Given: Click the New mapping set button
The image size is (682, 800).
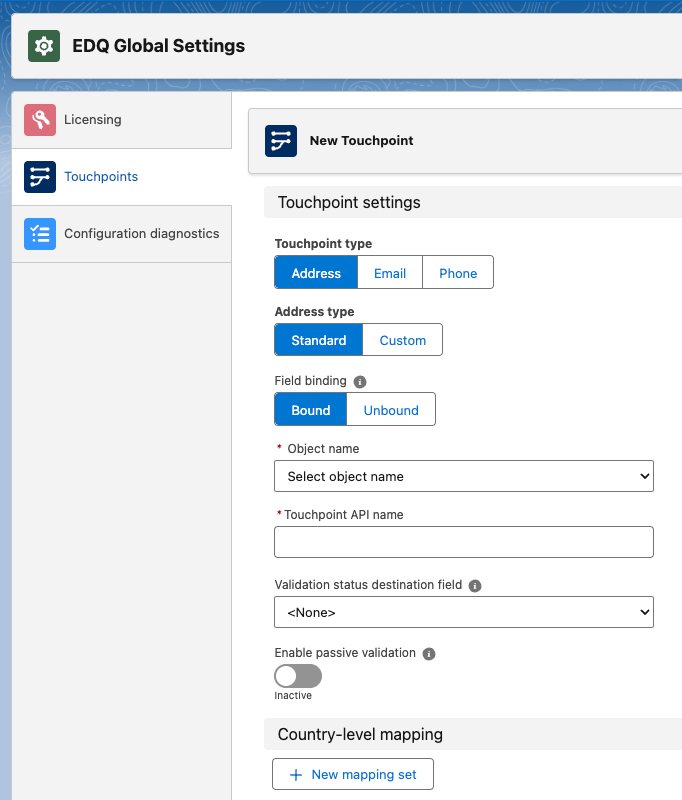Looking at the screenshot, I should (x=352, y=775).
